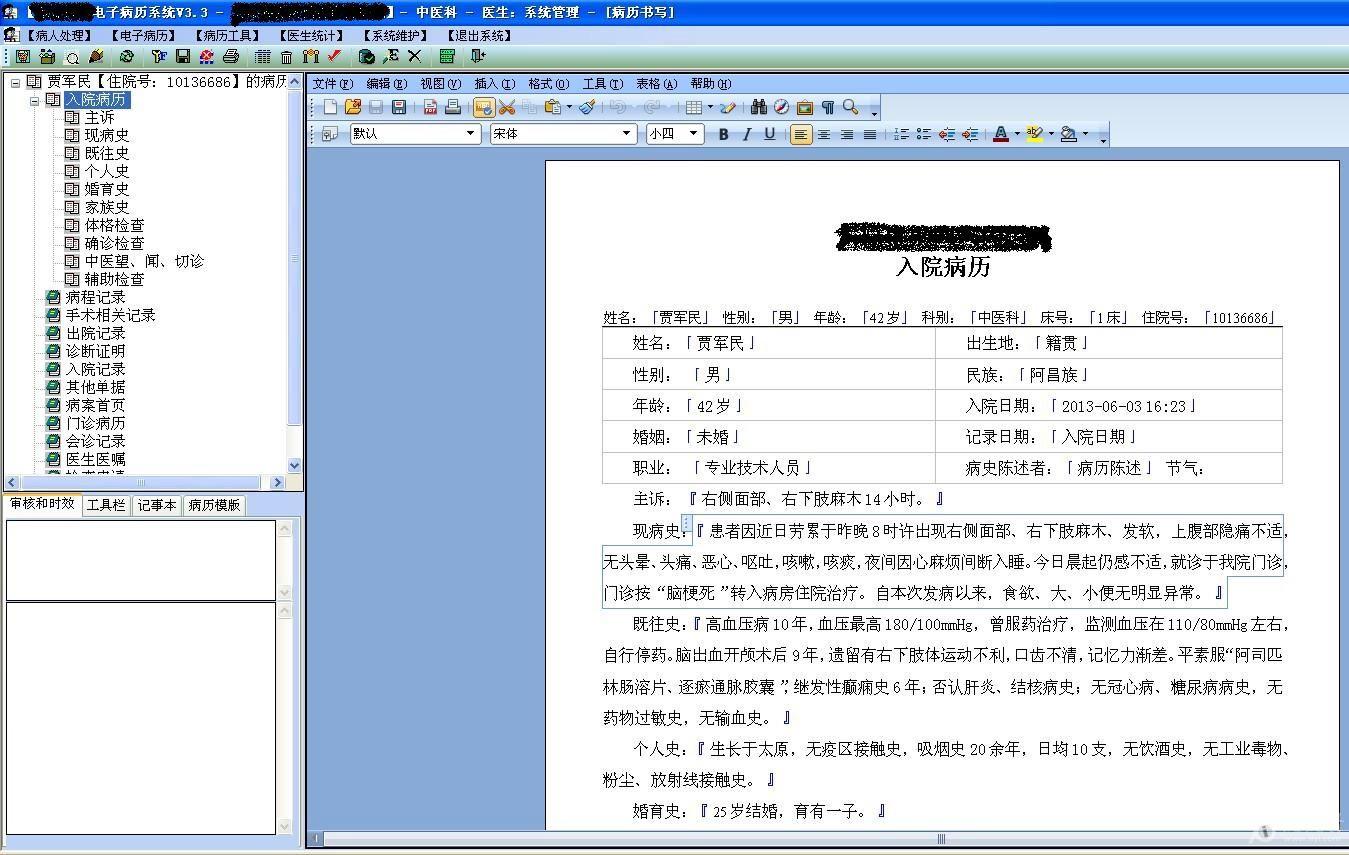Switch to the 工具栏 tab
1349x855 pixels.
tap(105, 505)
